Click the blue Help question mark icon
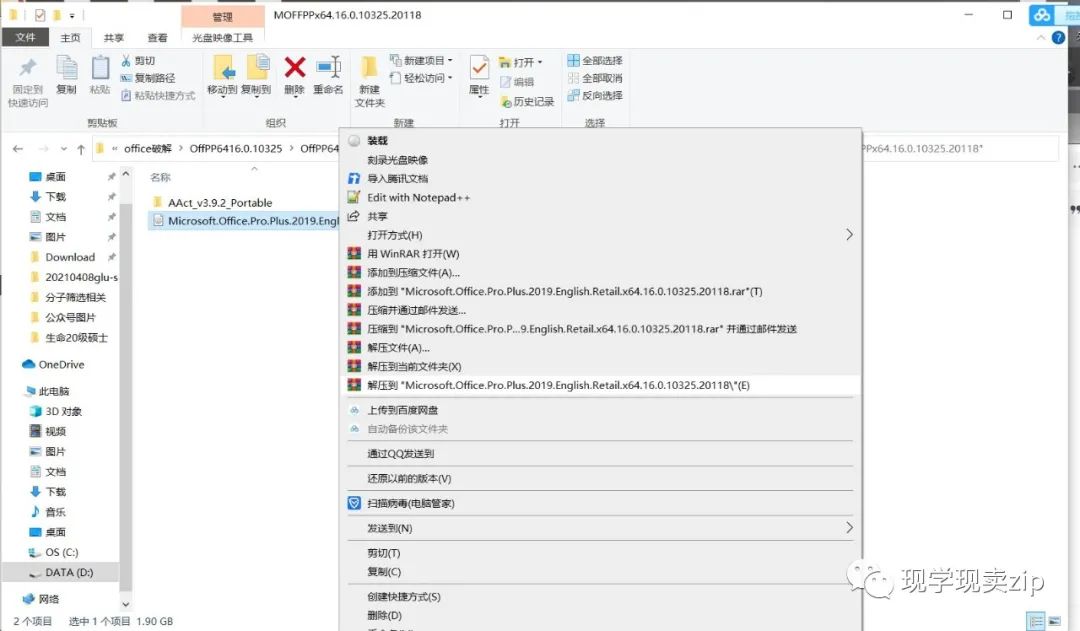 [1059, 38]
